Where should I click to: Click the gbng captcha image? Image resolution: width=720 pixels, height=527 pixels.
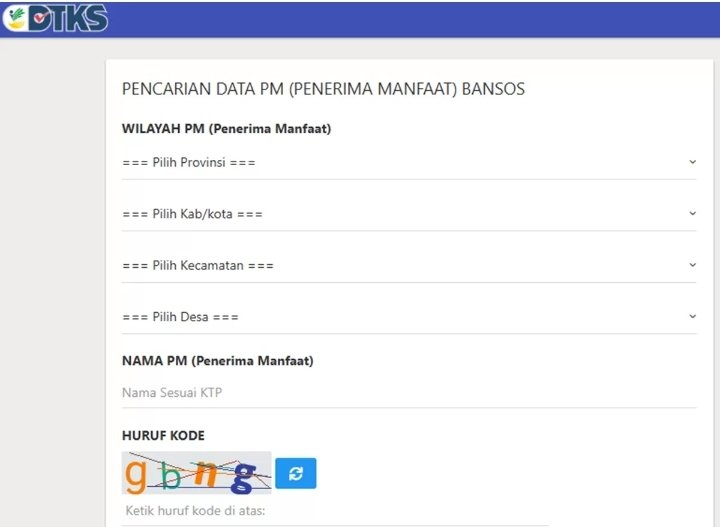(x=197, y=473)
